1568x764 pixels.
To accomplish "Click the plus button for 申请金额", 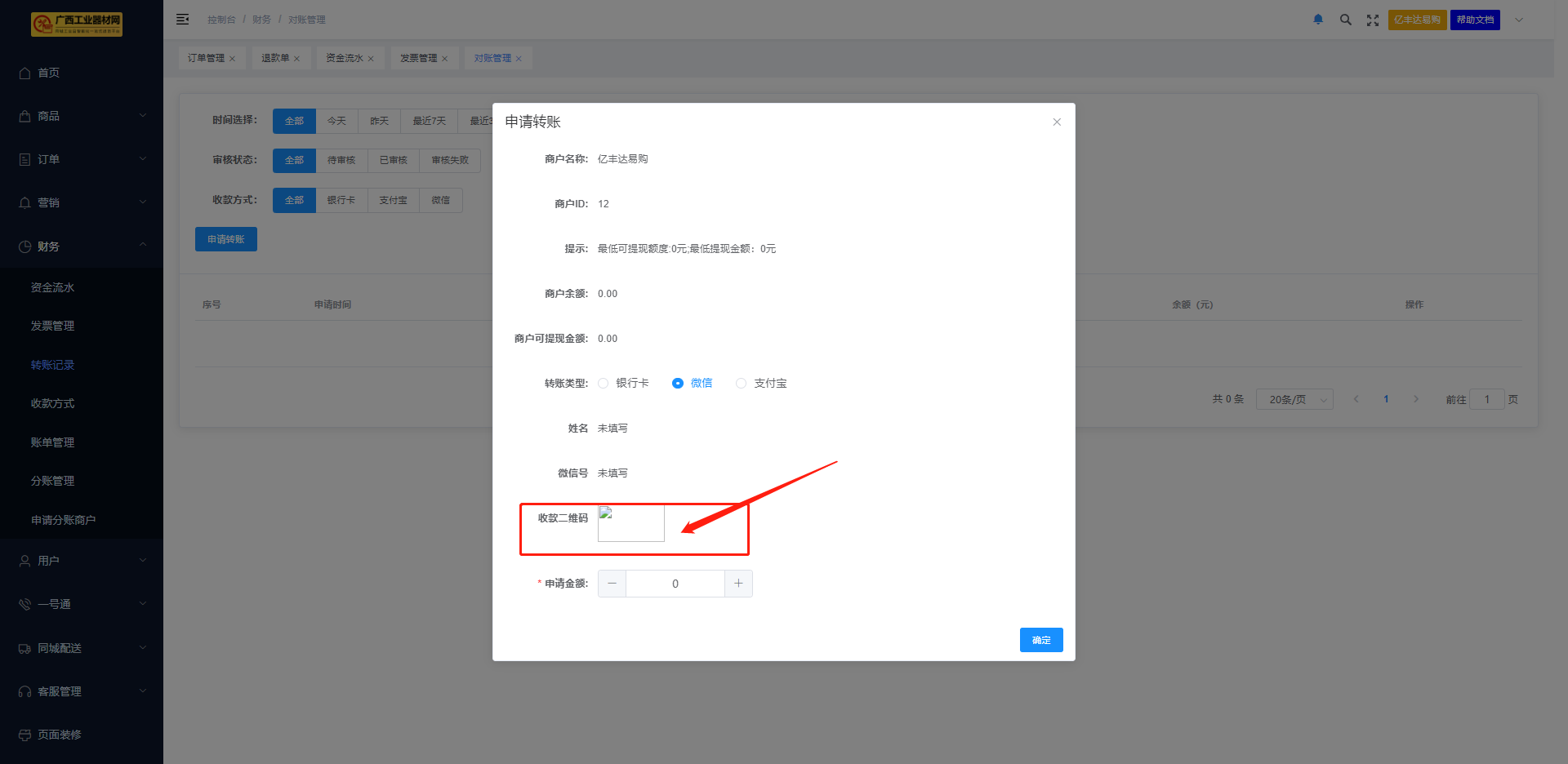I will point(738,584).
